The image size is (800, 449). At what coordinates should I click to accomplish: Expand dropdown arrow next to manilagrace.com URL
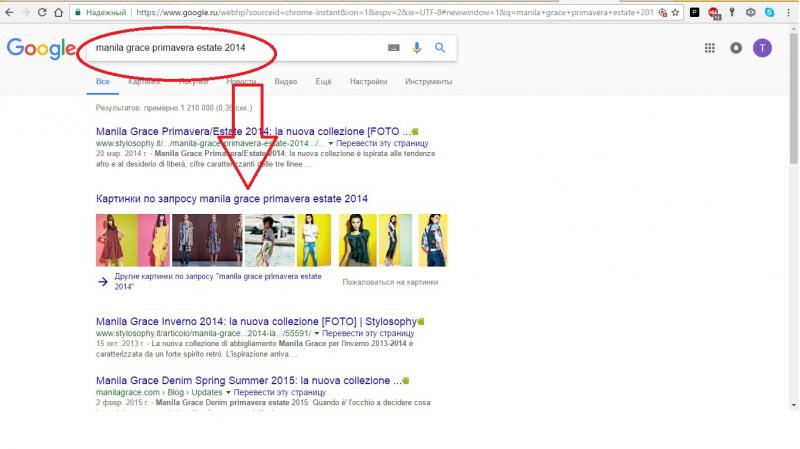(x=228, y=392)
